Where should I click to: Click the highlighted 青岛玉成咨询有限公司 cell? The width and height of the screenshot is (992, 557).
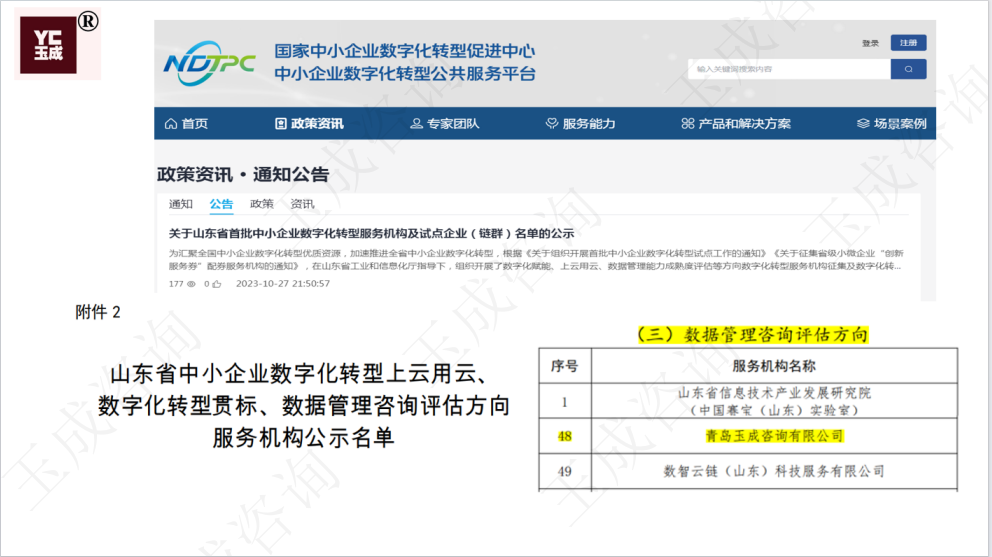coord(774,436)
